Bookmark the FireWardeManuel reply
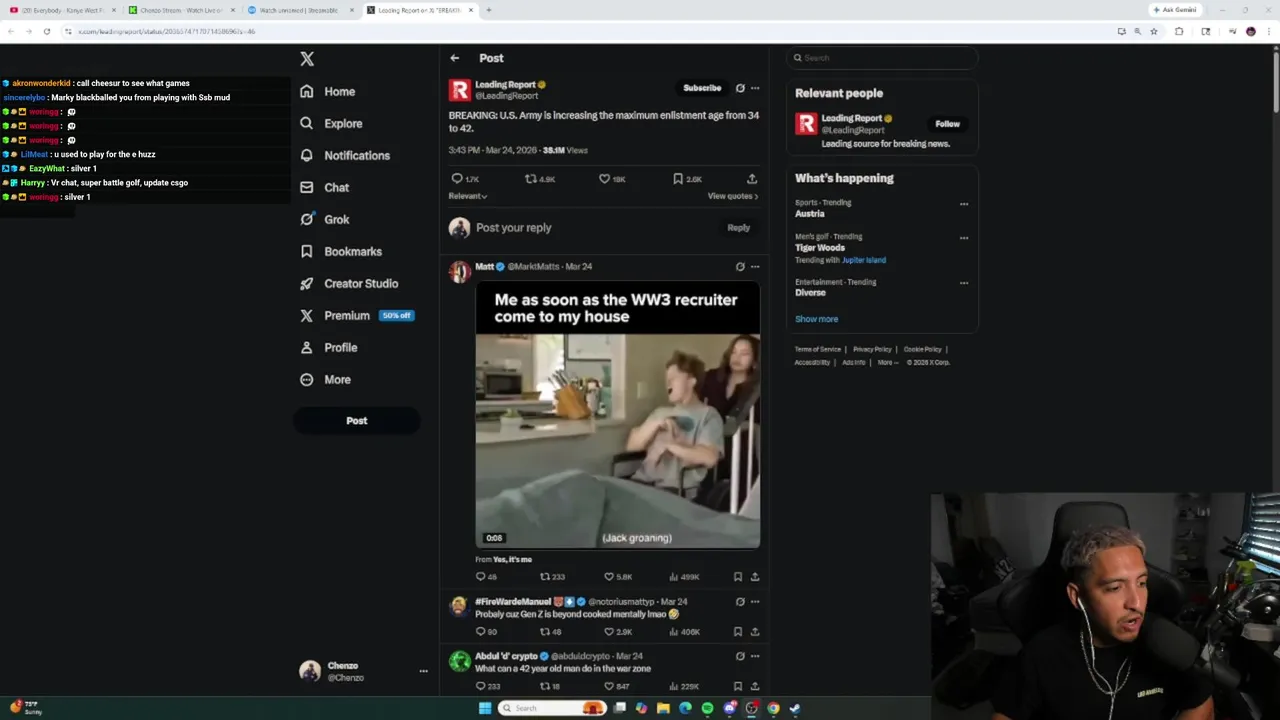The image size is (1280, 720). pos(738,632)
